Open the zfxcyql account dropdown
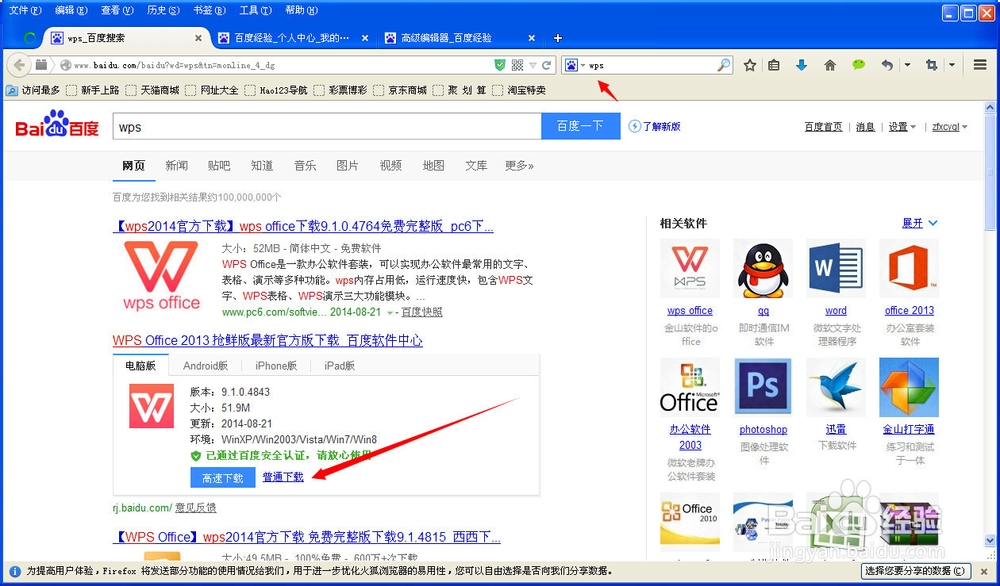This screenshot has width=1000, height=586. (949, 127)
